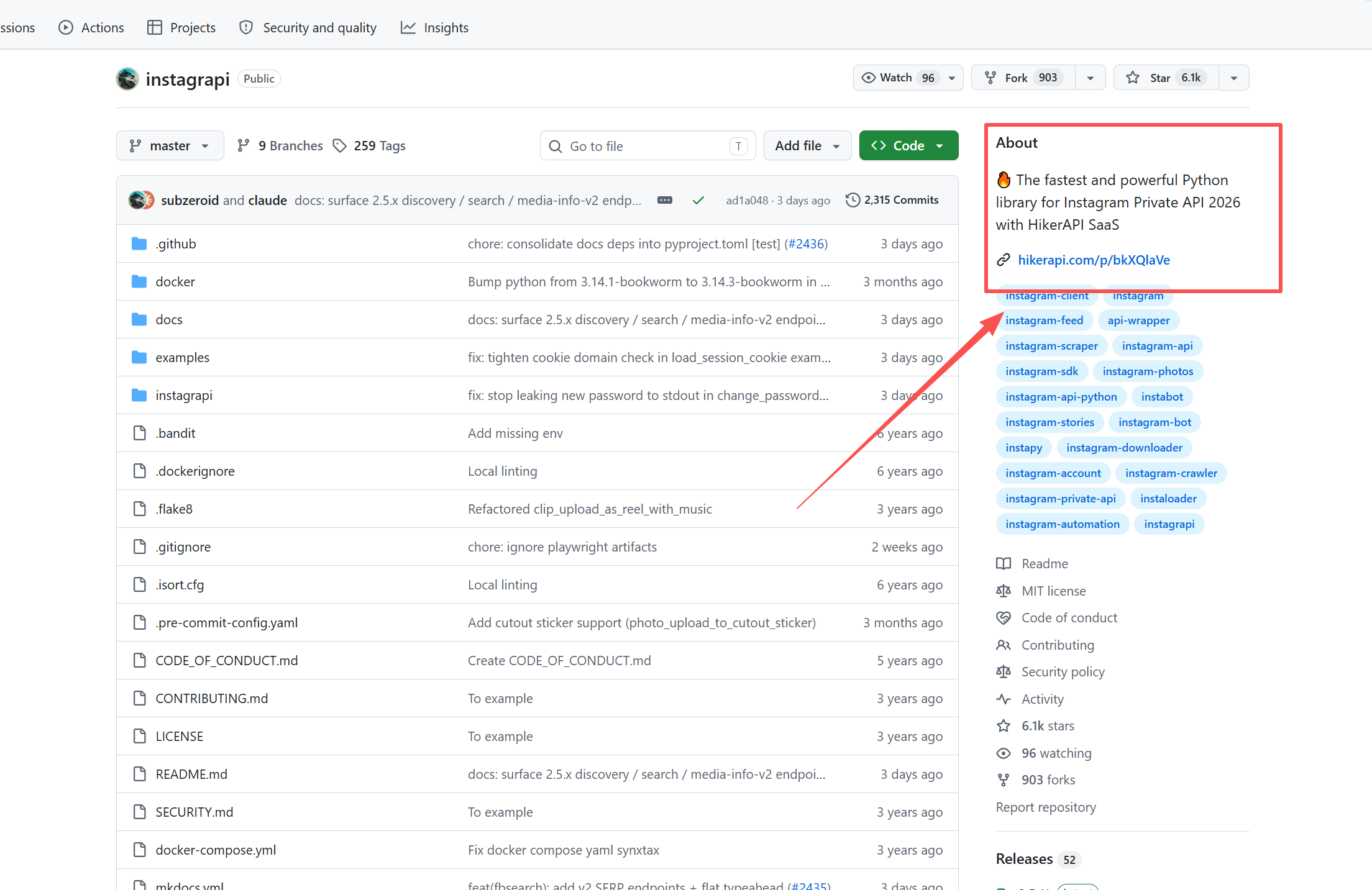The image size is (1372, 890).
Task: Open the CONTRIBUTING.md file
Action: (212, 698)
